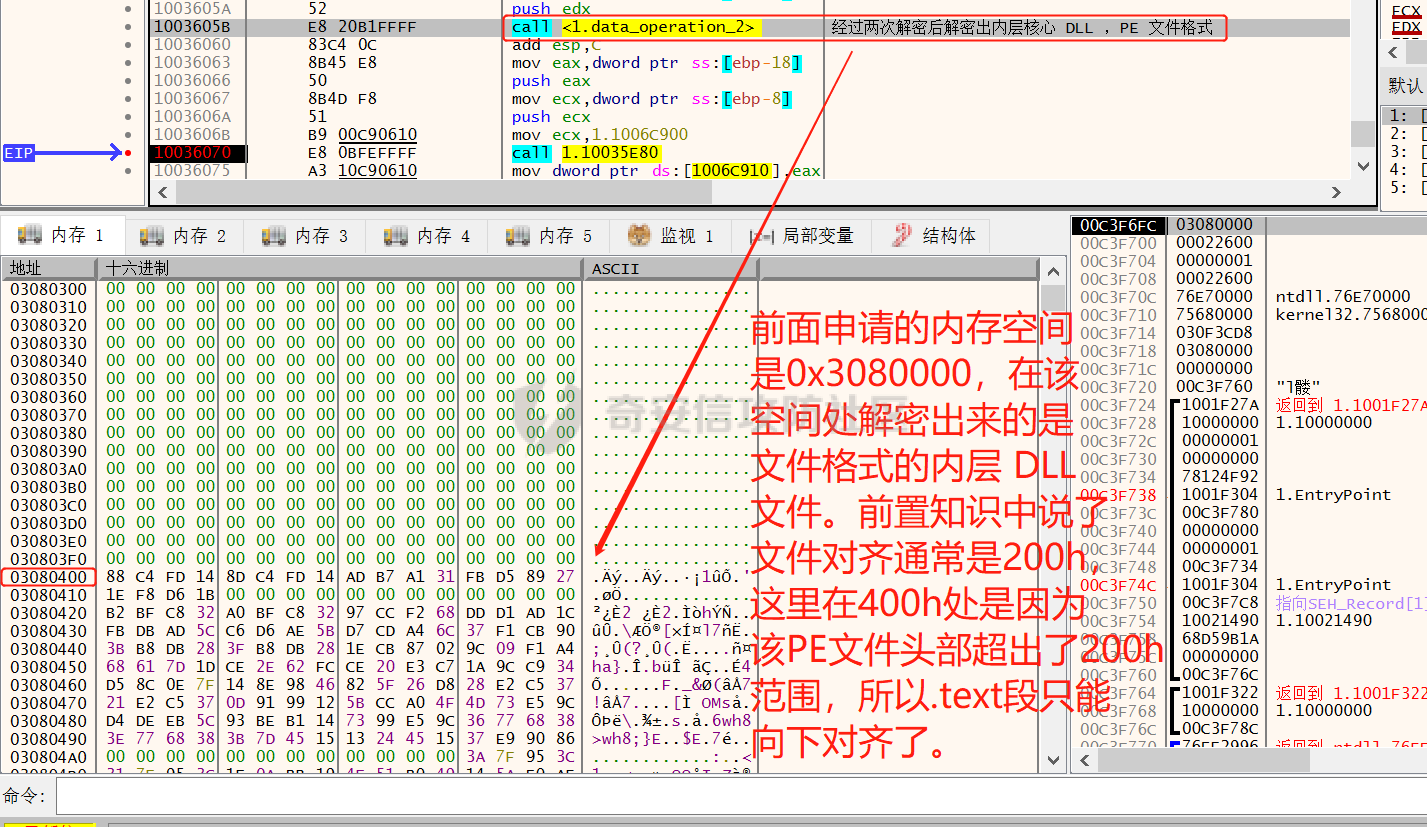The height and width of the screenshot is (827, 1427).
Task: Toggle breakpoint dot at address 1003605A
Action: pyautogui.click(x=128, y=8)
